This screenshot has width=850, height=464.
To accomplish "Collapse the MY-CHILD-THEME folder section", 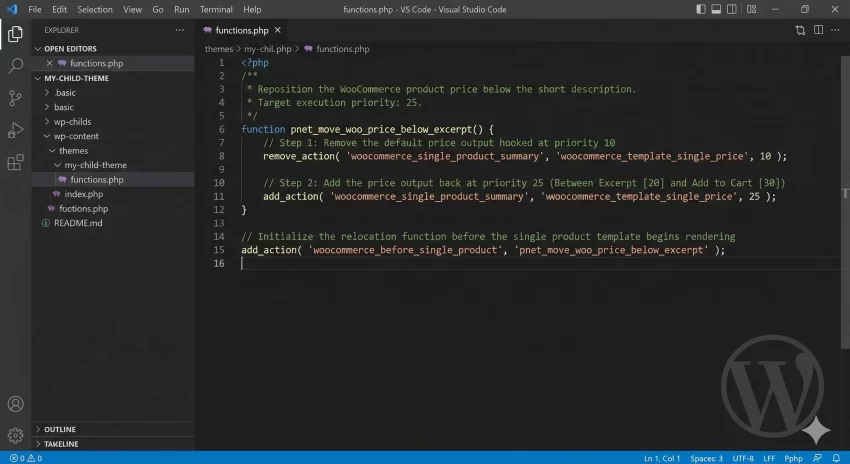I will 113,78.
